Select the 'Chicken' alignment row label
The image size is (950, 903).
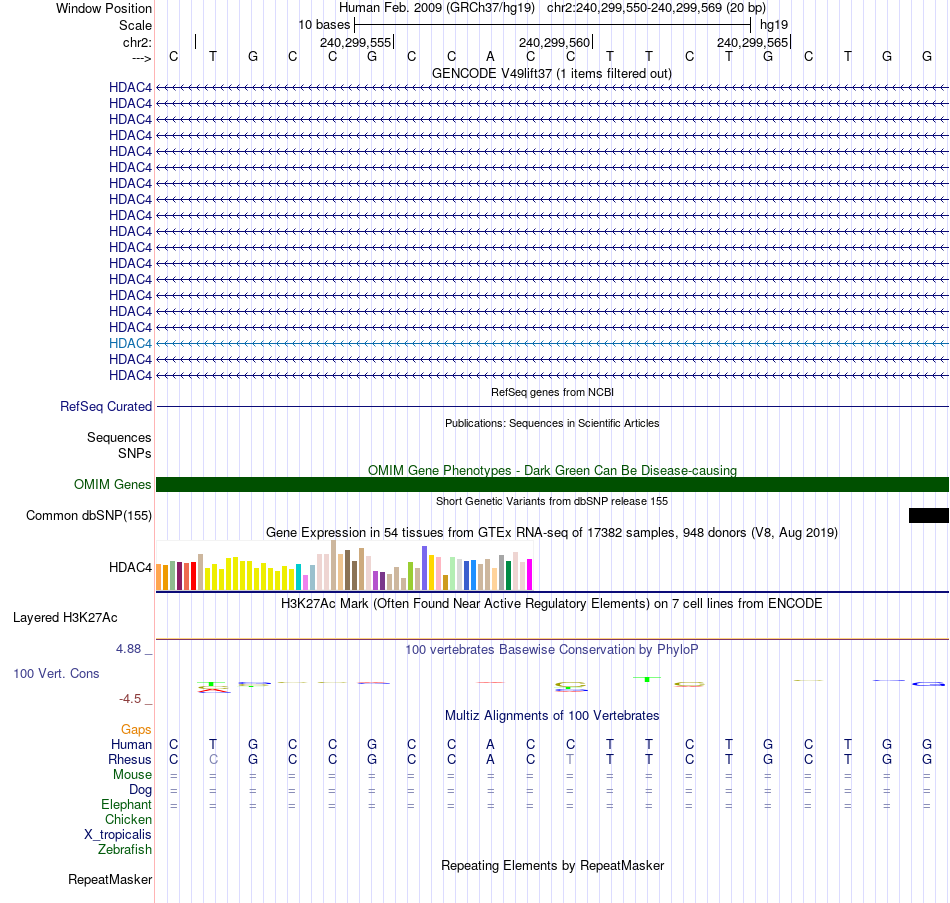tap(128, 819)
